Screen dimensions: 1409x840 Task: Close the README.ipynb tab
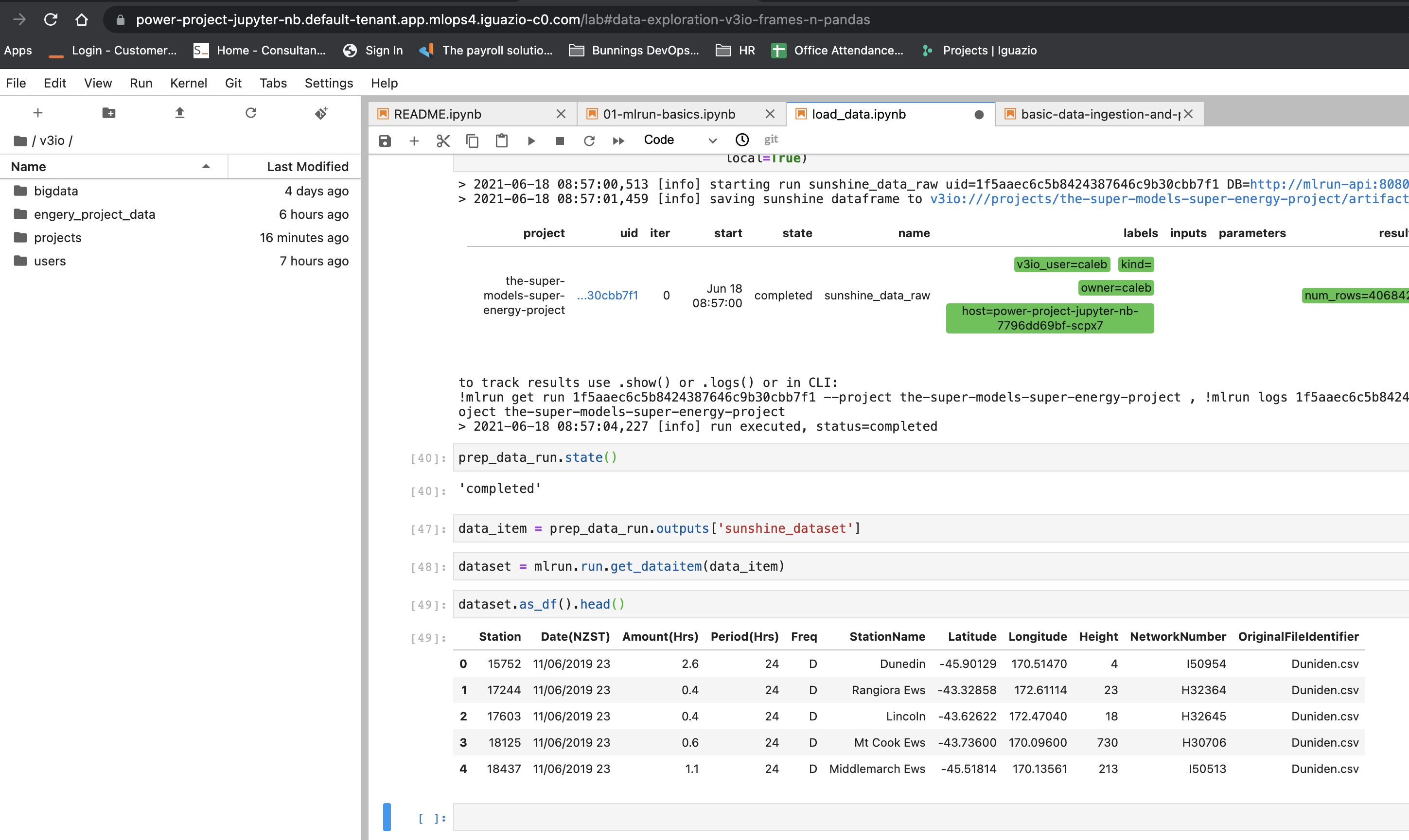pyautogui.click(x=561, y=114)
